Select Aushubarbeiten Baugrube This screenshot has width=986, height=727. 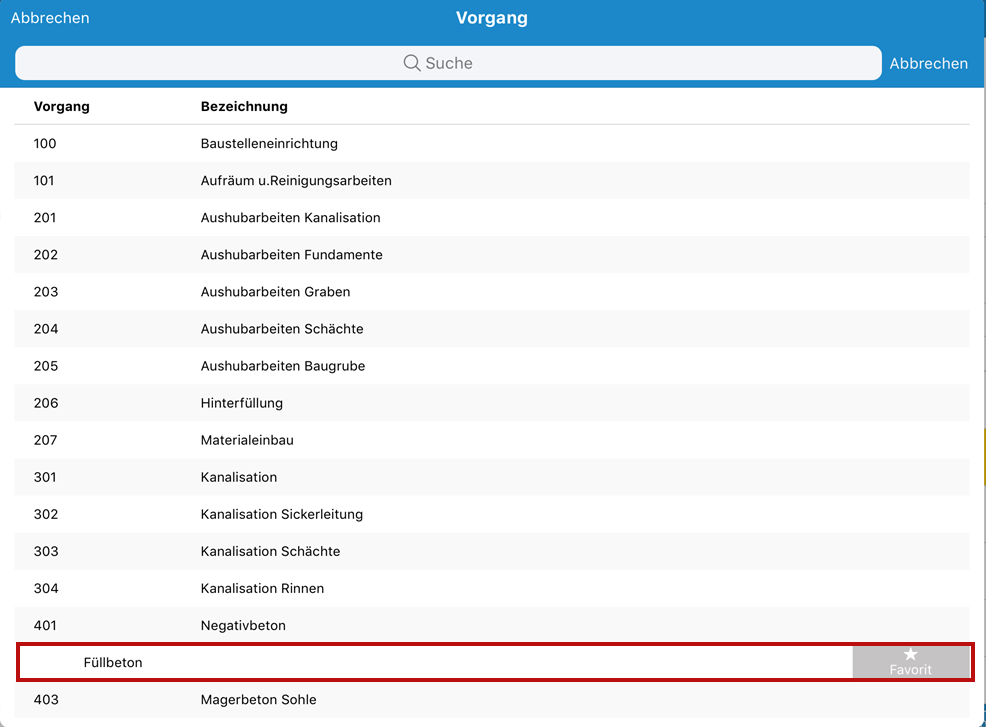492,366
